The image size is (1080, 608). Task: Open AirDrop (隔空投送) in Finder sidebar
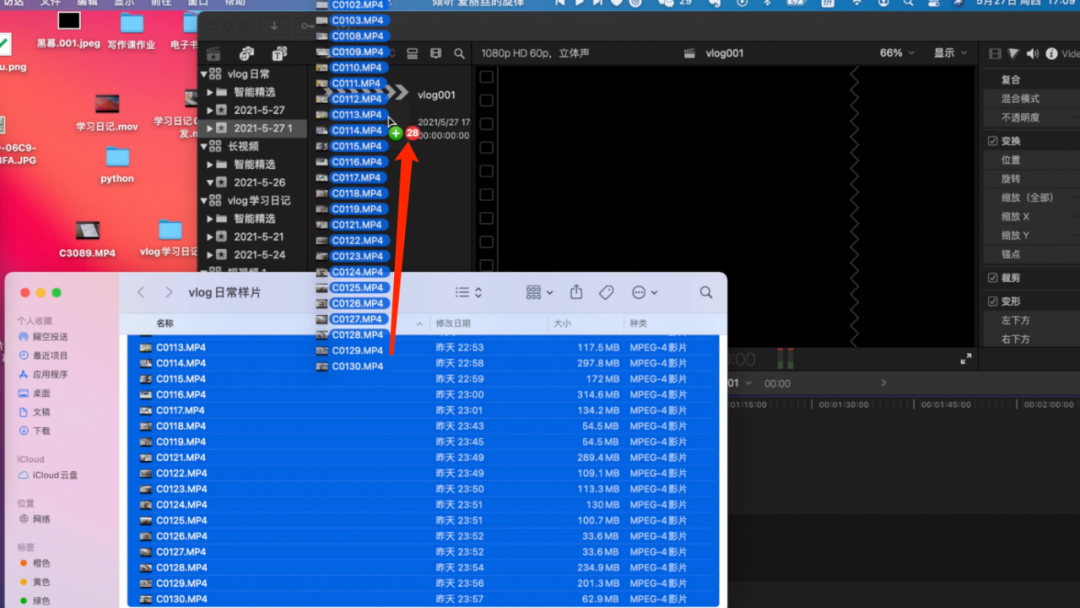pyautogui.click(x=43, y=337)
